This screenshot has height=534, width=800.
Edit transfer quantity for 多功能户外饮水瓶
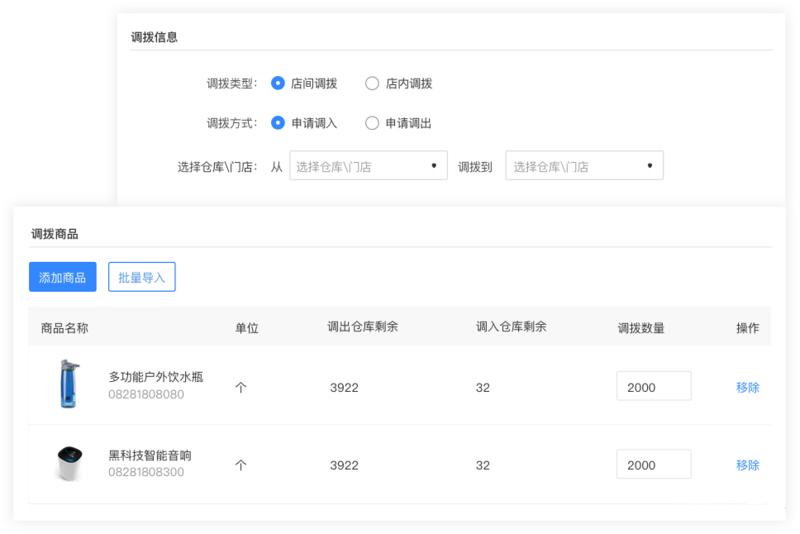pyautogui.click(x=654, y=386)
